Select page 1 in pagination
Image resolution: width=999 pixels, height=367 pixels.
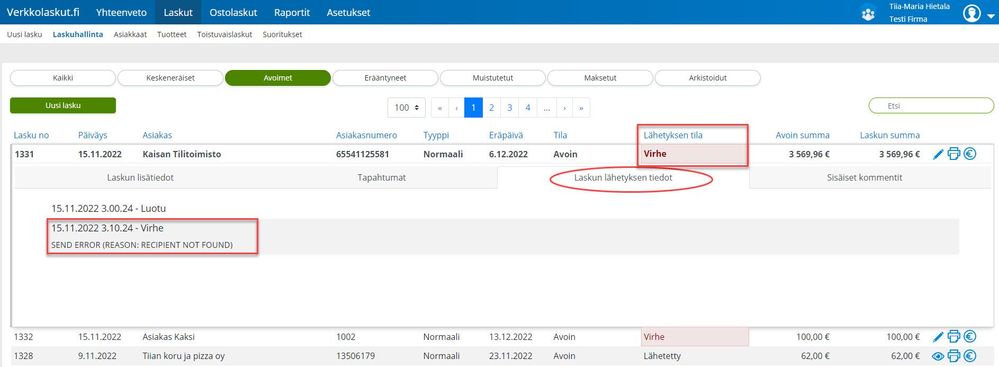[x=473, y=108]
